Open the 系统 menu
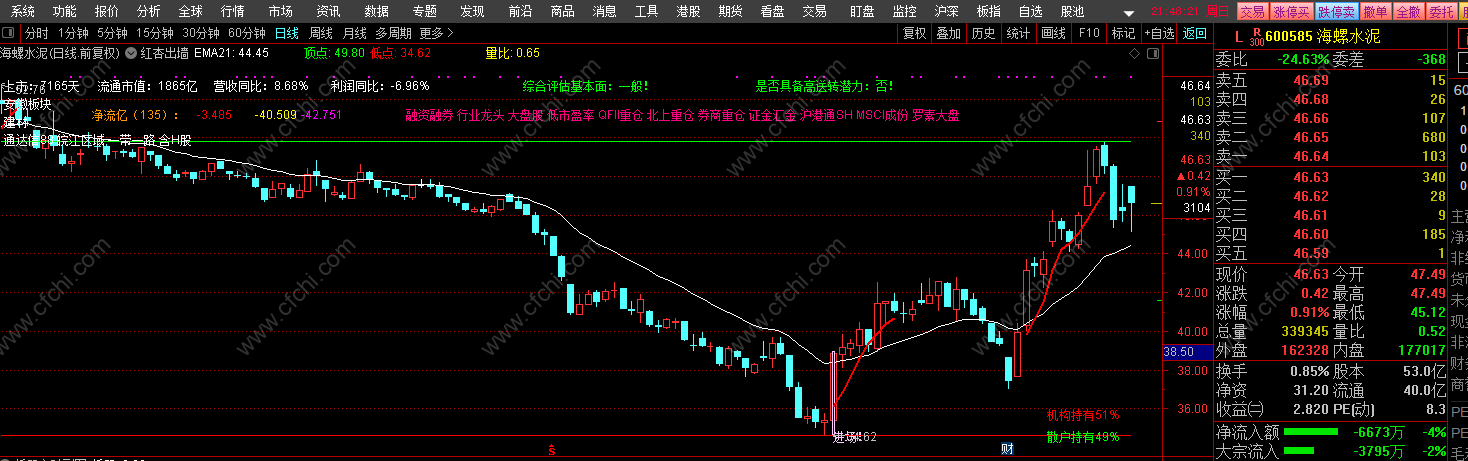Image resolution: width=1468 pixels, height=461 pixels. (22, 12)
